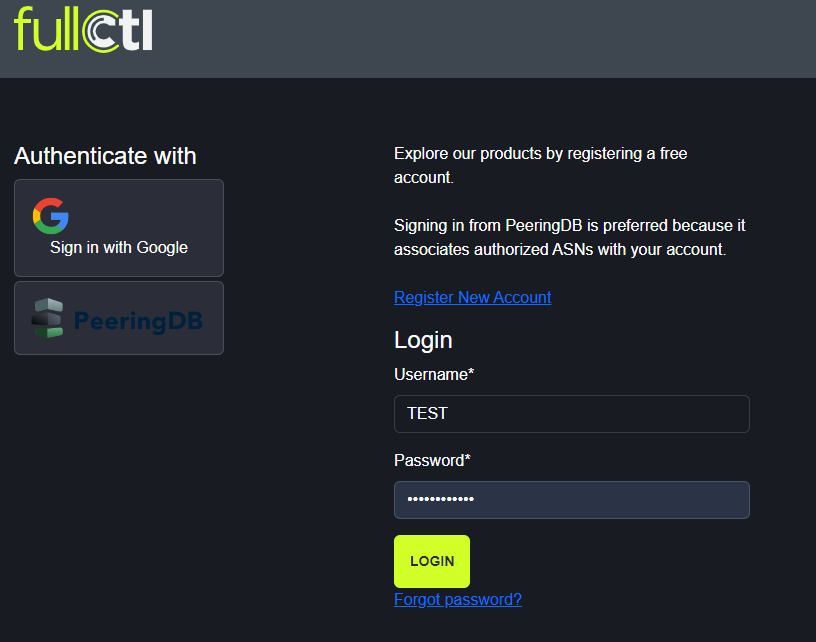This screenshot has height=642, width=816.
Task: Click the "Authenticate with" heading
Action: pos(105,156)
